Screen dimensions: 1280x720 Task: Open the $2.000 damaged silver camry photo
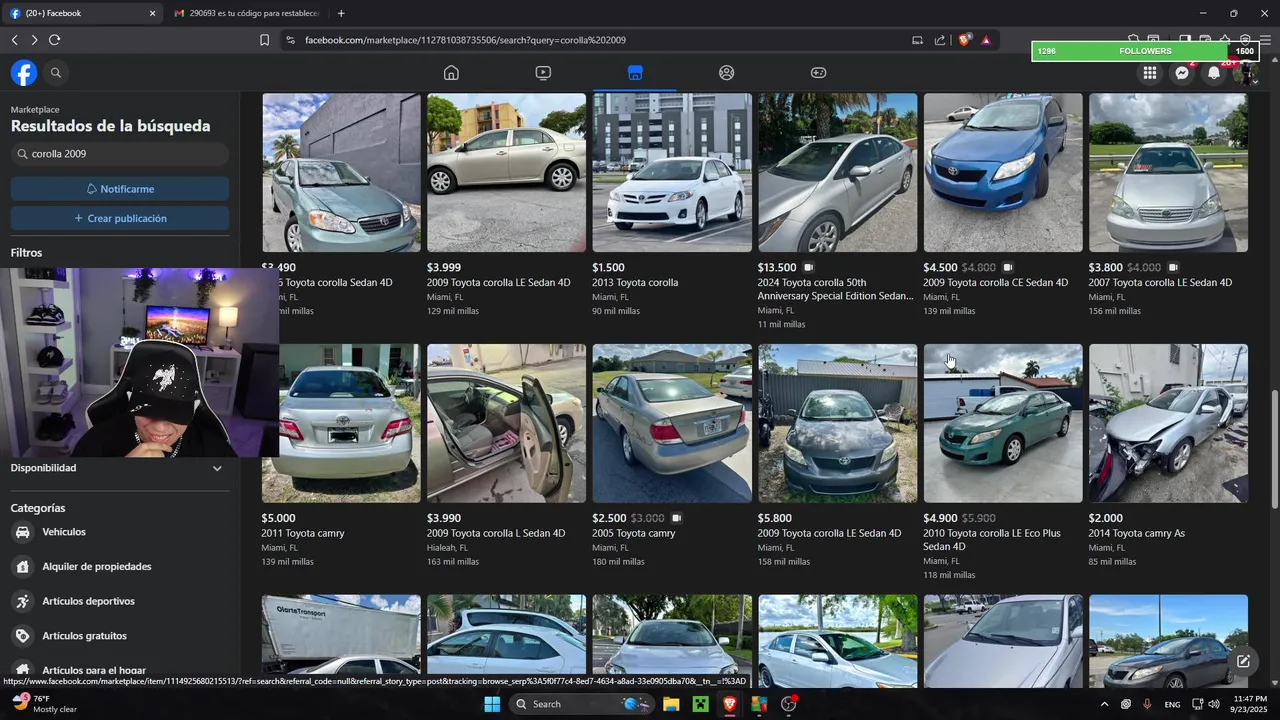coord(1168,423)
